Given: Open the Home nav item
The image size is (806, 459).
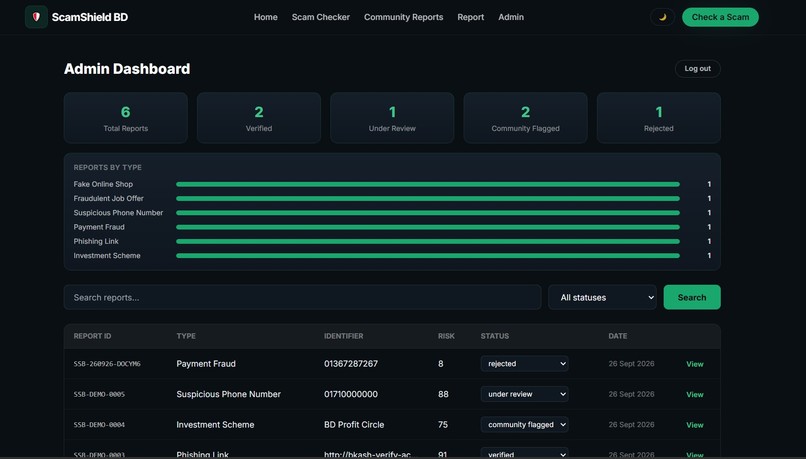Looking at the screenshot, I should tap(265, 17).
